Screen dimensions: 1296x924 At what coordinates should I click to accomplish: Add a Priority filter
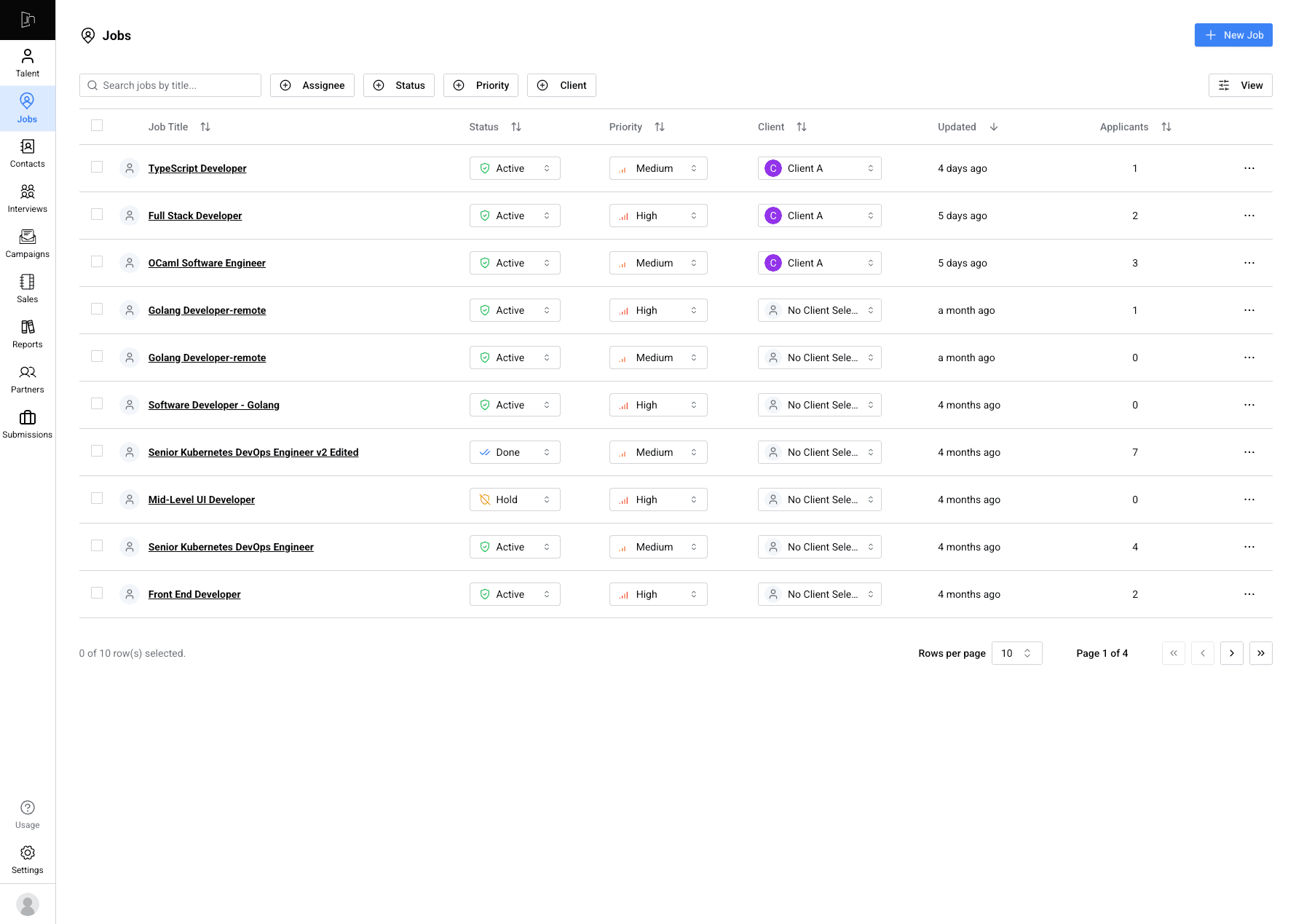click(x=481, y=85)
